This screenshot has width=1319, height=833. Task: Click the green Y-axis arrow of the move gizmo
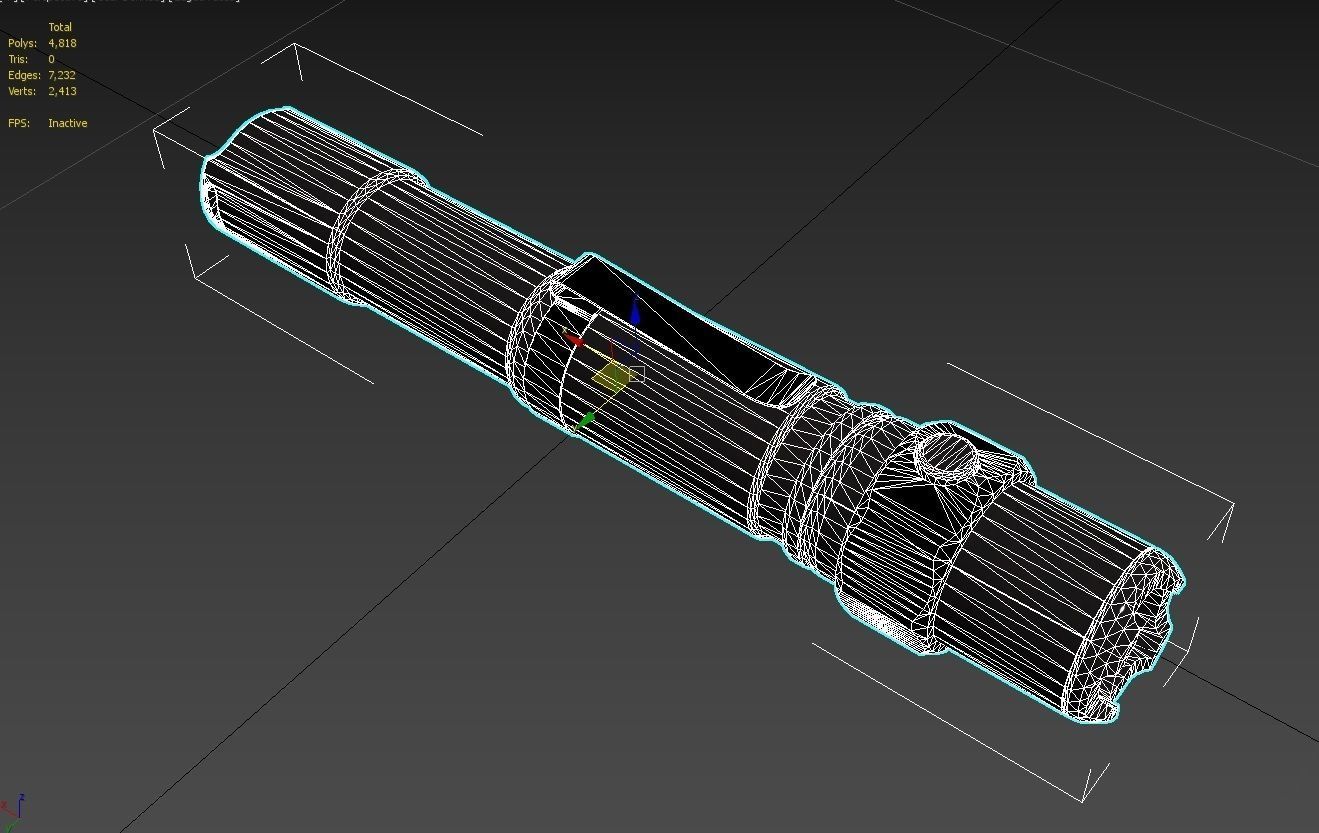(588, 418)
